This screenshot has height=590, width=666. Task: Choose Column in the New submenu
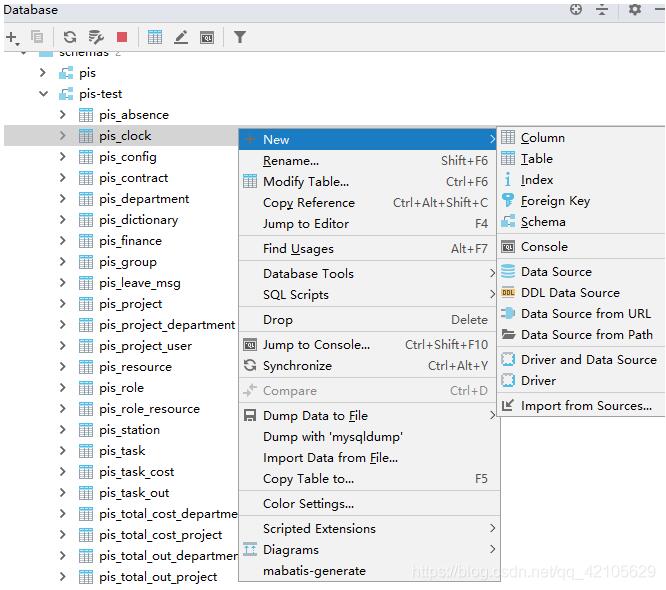[x=542, y=138]
